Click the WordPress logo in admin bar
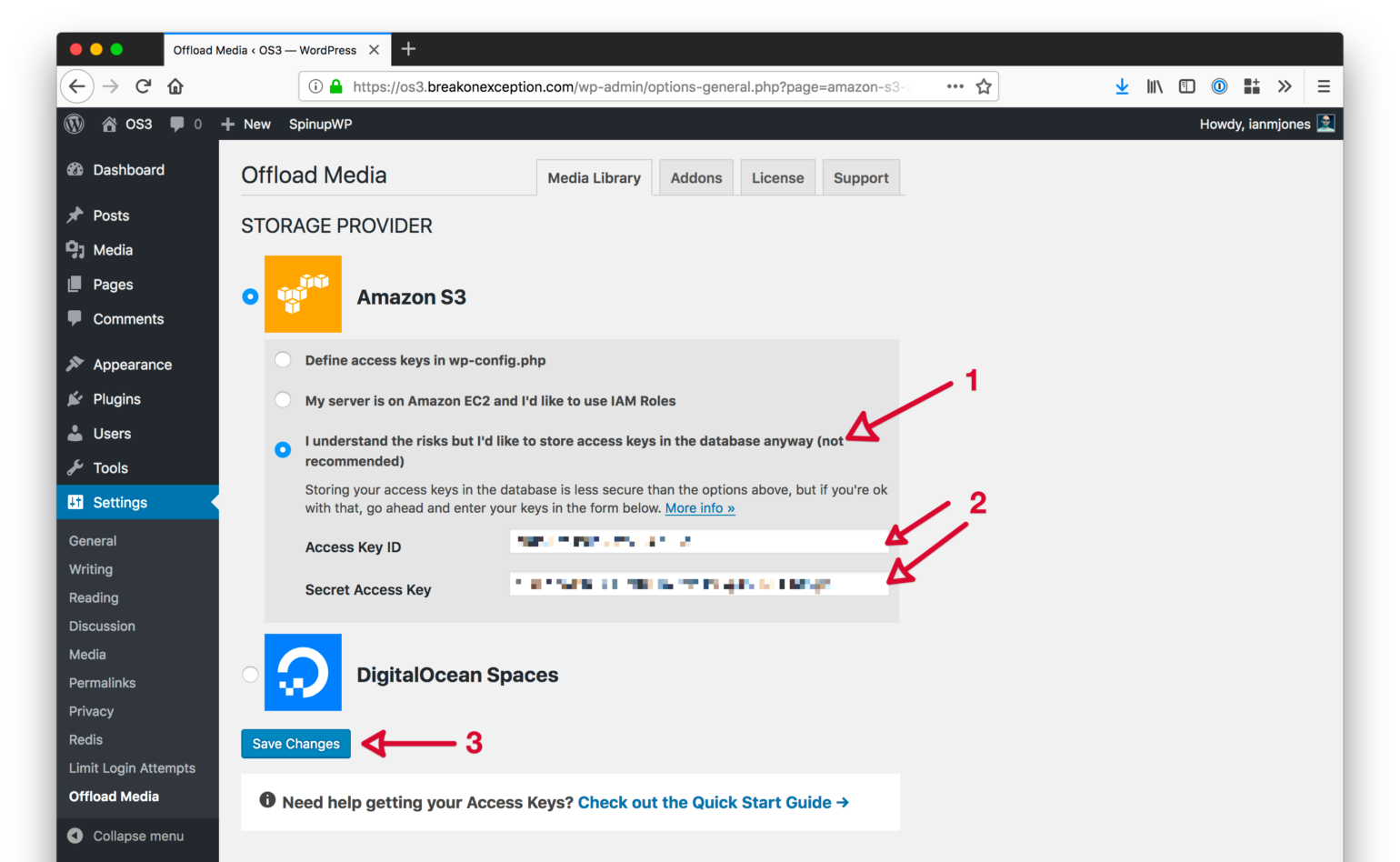 coord(75,124)
